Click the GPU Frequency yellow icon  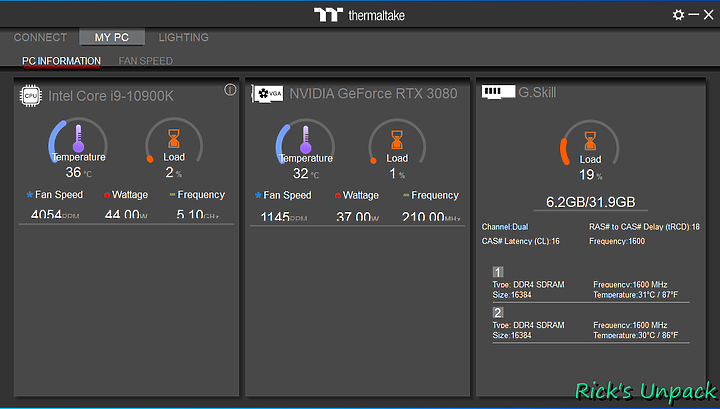point(406,195)
